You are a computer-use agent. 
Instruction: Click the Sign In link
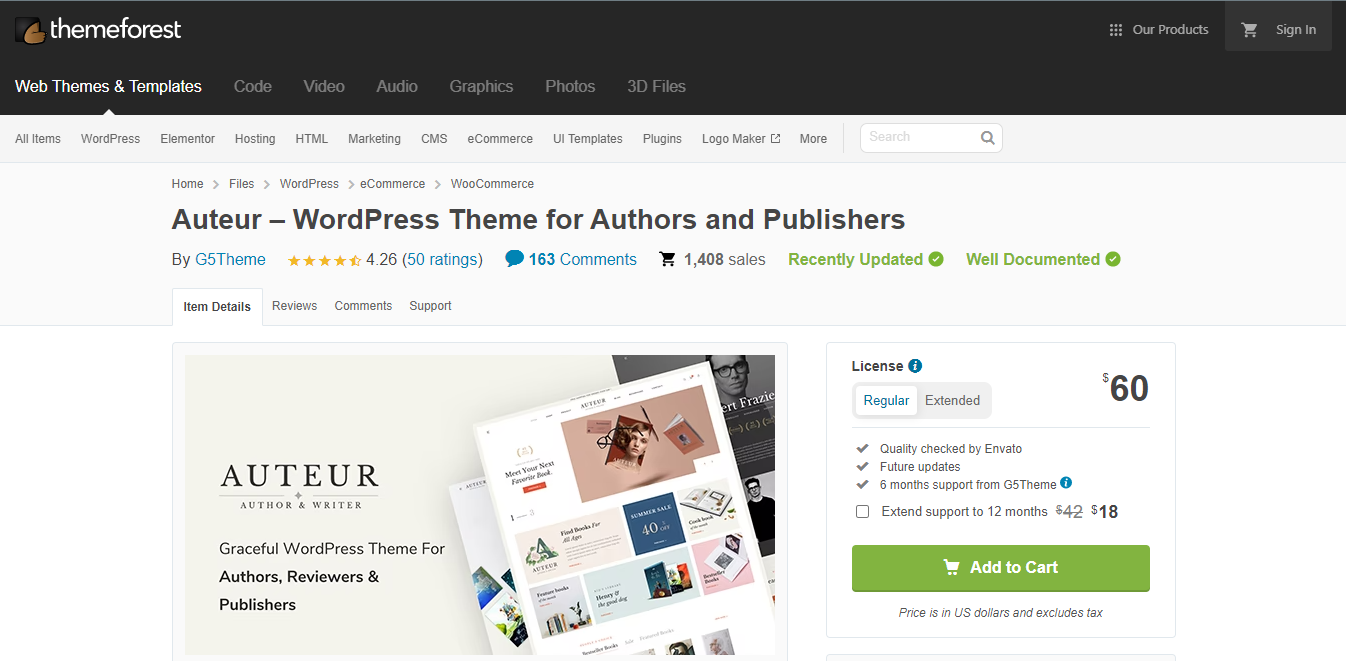click(x=1296, y=30)
